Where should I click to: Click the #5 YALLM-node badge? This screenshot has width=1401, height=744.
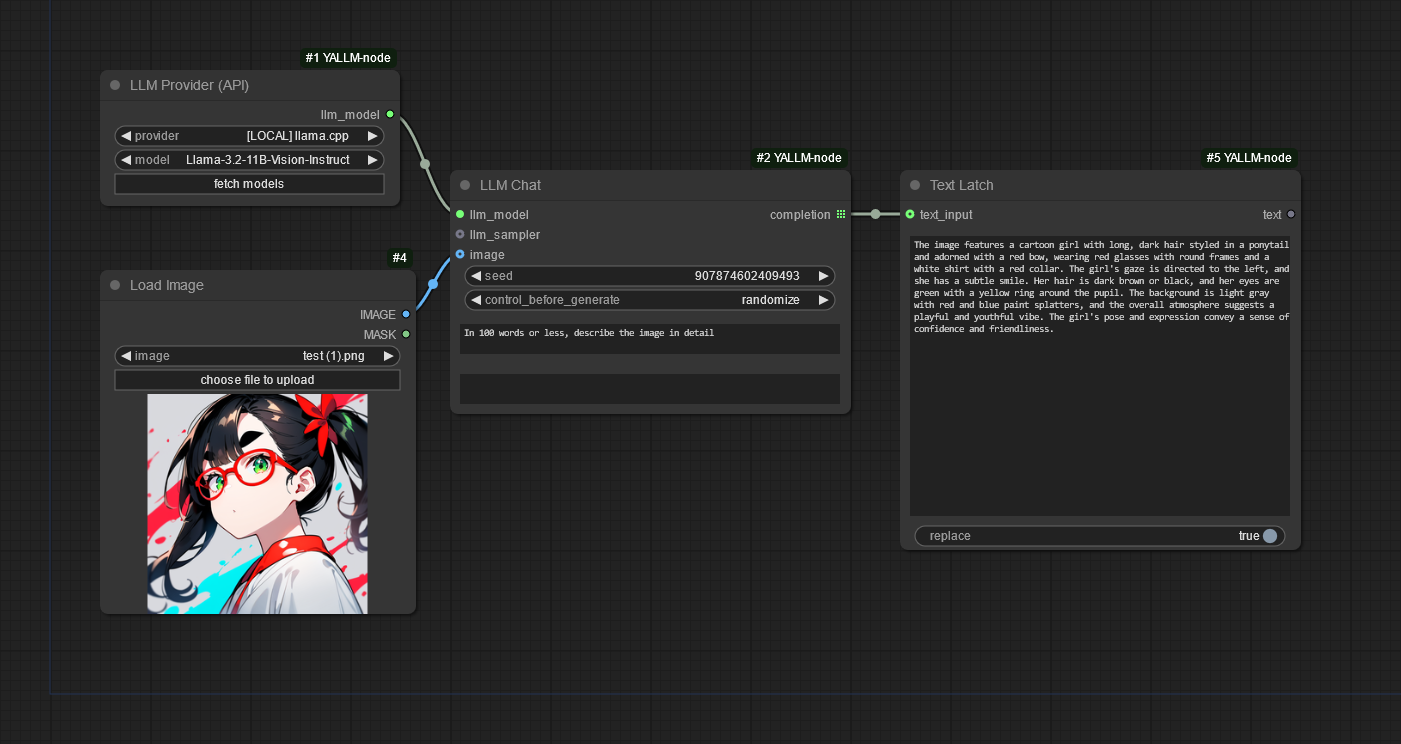coord(1249,158)
